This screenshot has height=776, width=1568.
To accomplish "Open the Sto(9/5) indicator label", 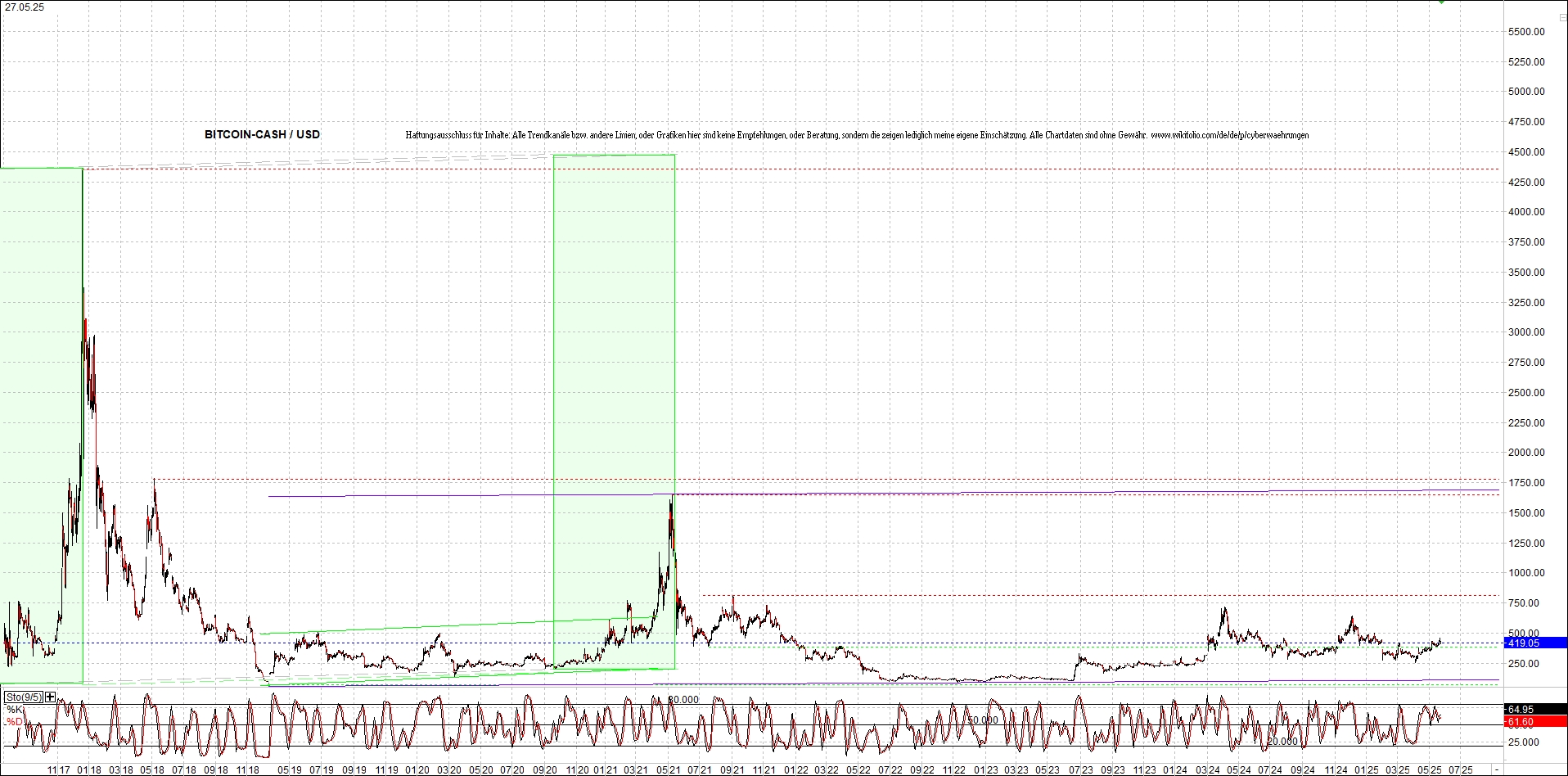I will pos(24,697).
